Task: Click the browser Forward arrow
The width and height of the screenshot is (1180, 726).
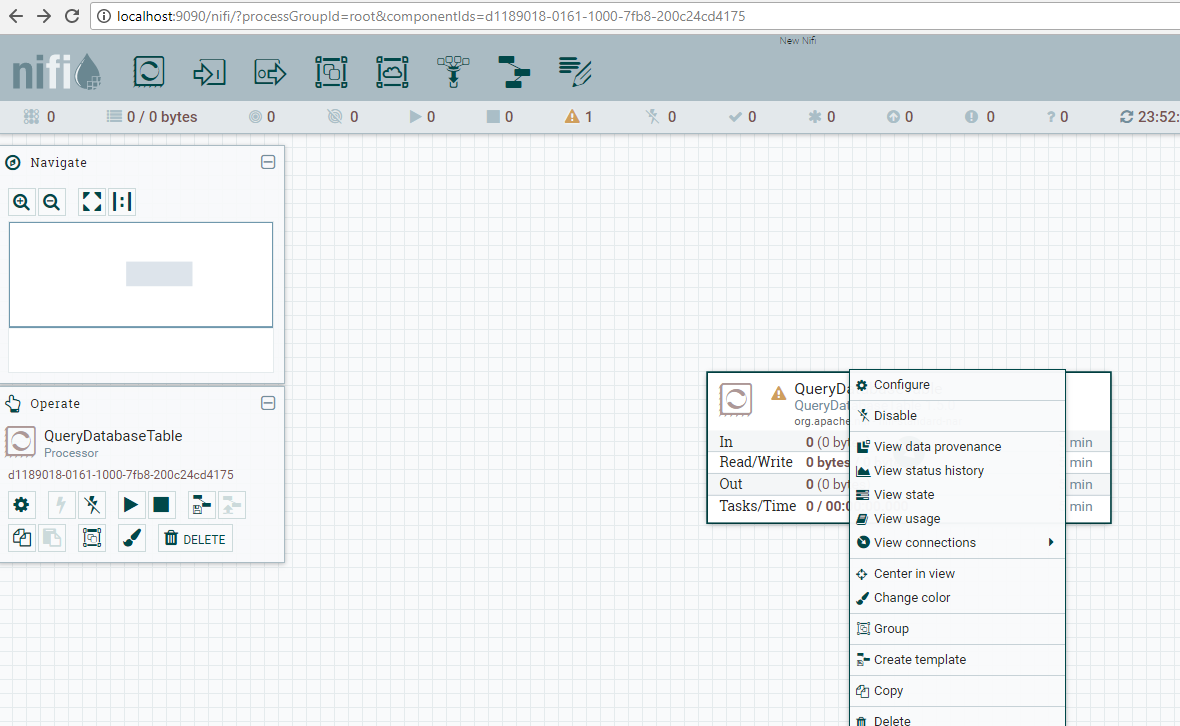Action: [x=44, y=16]
